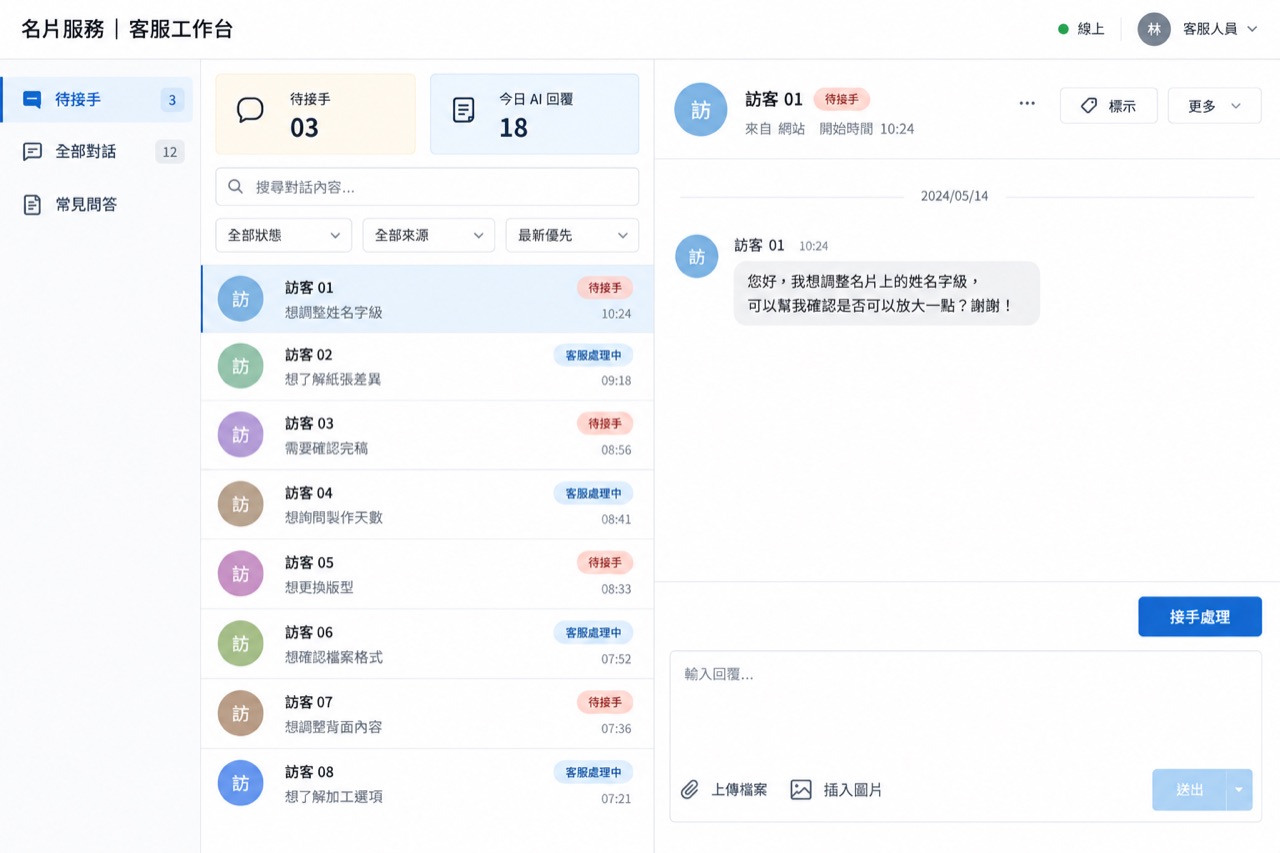Image resolution: width=1280 pixels, height=853 pixels.
Task: Click the 今日 AI 回覆 document icon
Action: coord(464,110)
